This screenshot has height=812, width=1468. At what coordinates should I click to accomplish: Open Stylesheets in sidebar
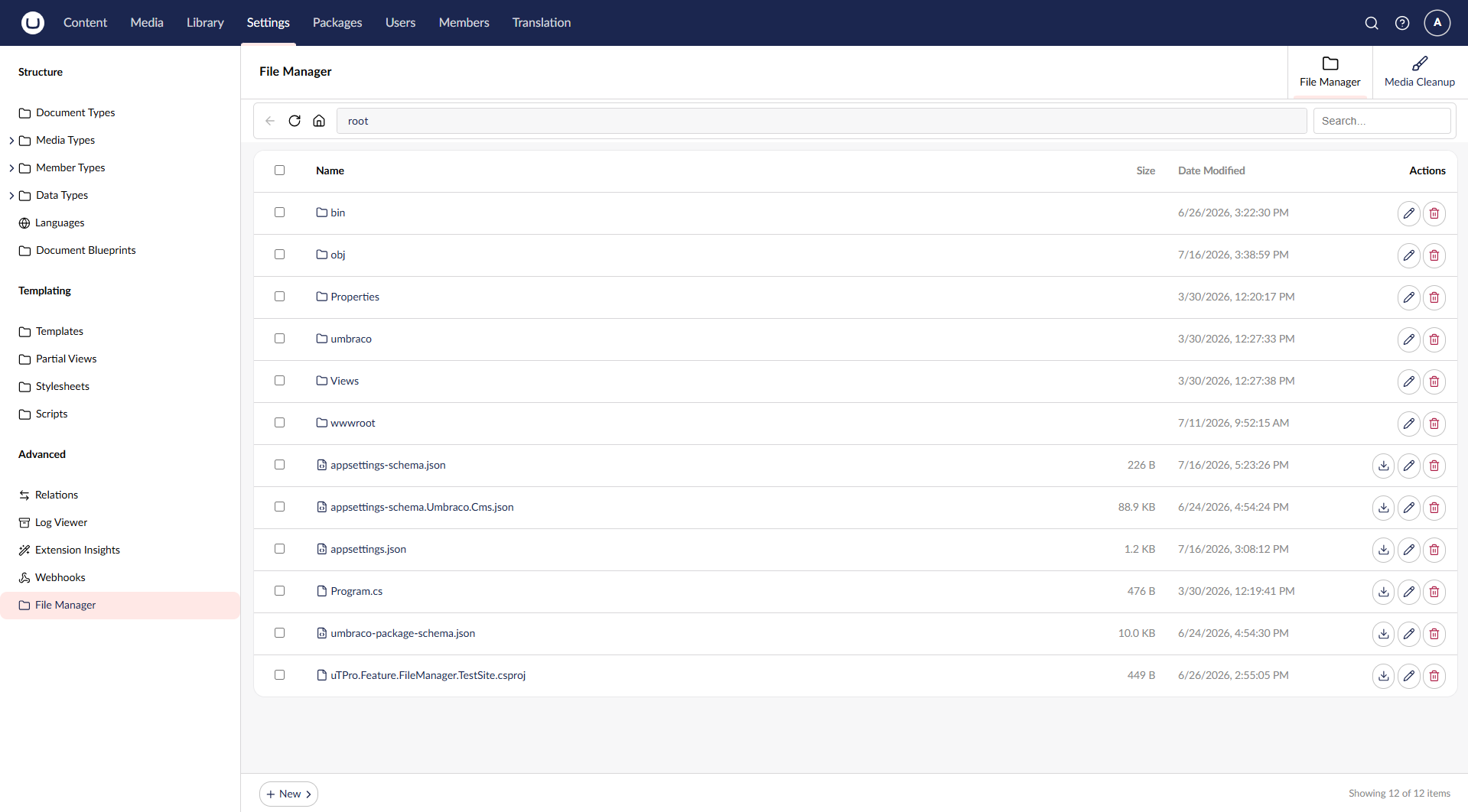pos(62,386)
